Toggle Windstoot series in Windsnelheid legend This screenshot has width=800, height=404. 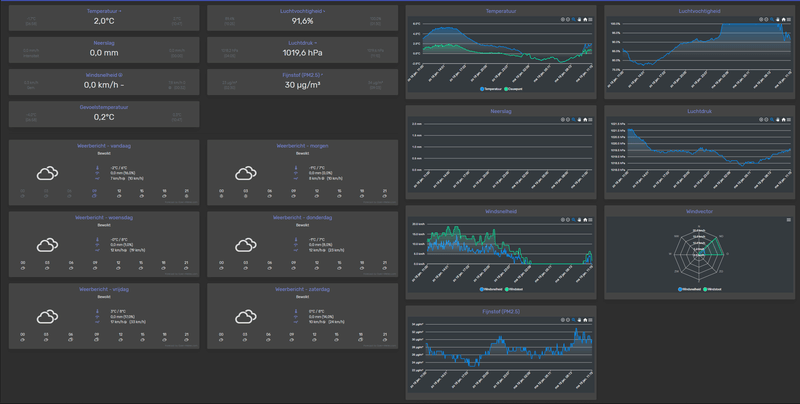[513, 289]
